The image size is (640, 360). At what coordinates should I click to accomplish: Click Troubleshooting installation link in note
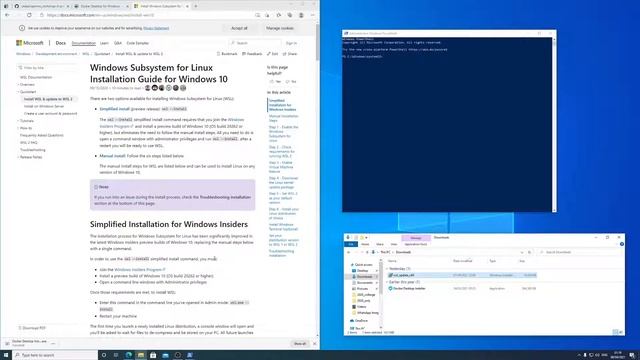click(x=225, y=197)
